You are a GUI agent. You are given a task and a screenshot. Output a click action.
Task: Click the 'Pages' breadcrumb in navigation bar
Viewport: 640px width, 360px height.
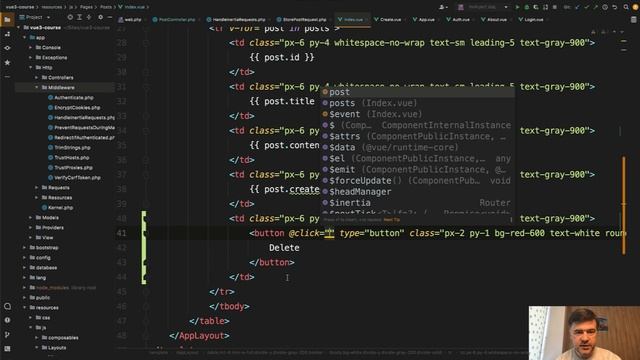(86, 7)
